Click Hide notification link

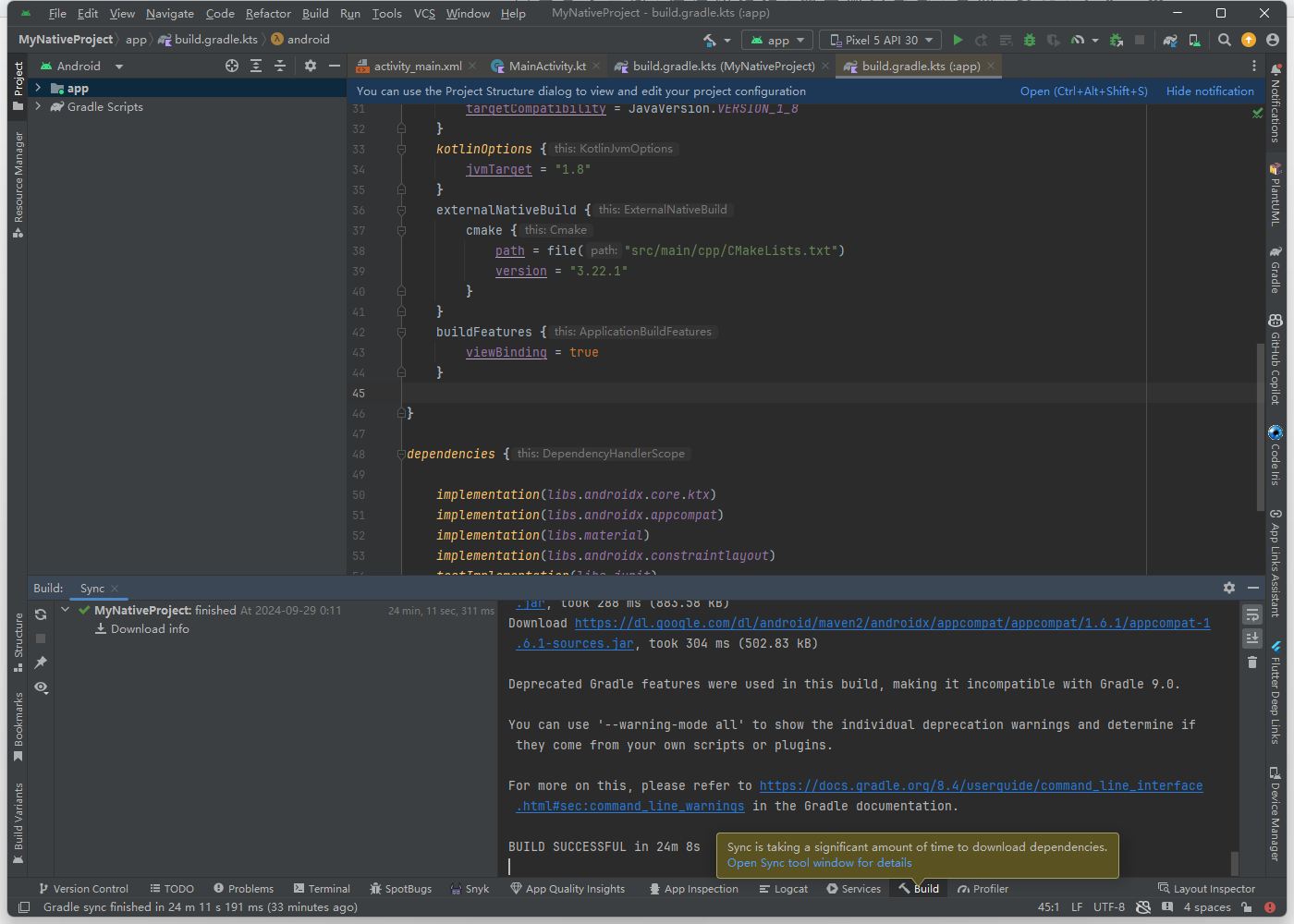(x=1210, y=91)
